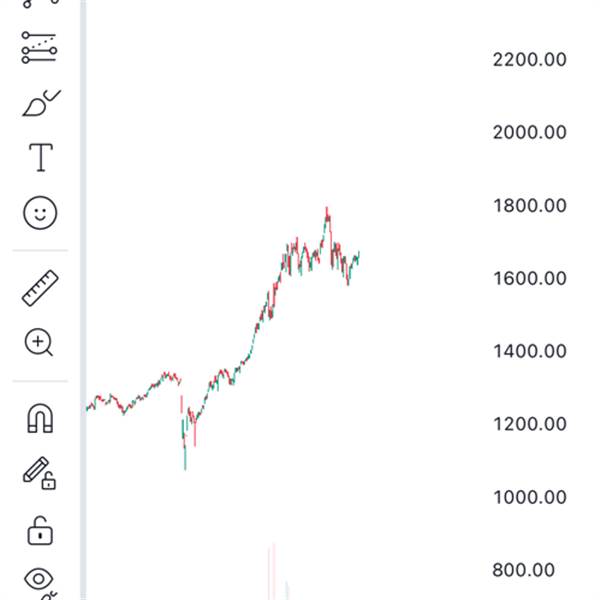Toggle the lock all drawings padlock
This screenshot has width=600, height=600.
(x=40, y=529)
